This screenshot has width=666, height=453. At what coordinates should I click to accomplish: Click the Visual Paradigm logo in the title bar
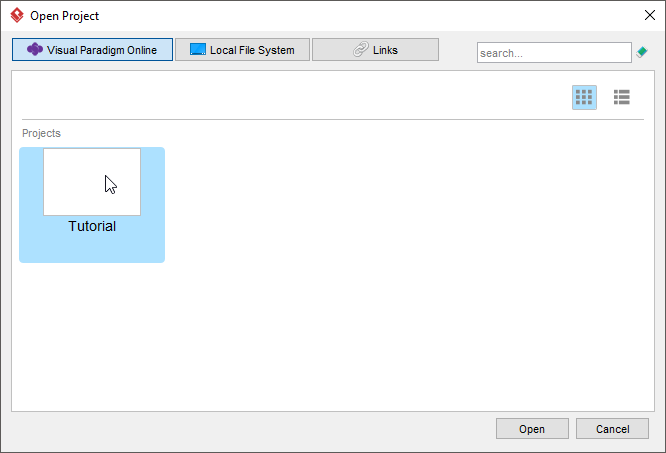(x=17, y=15)
